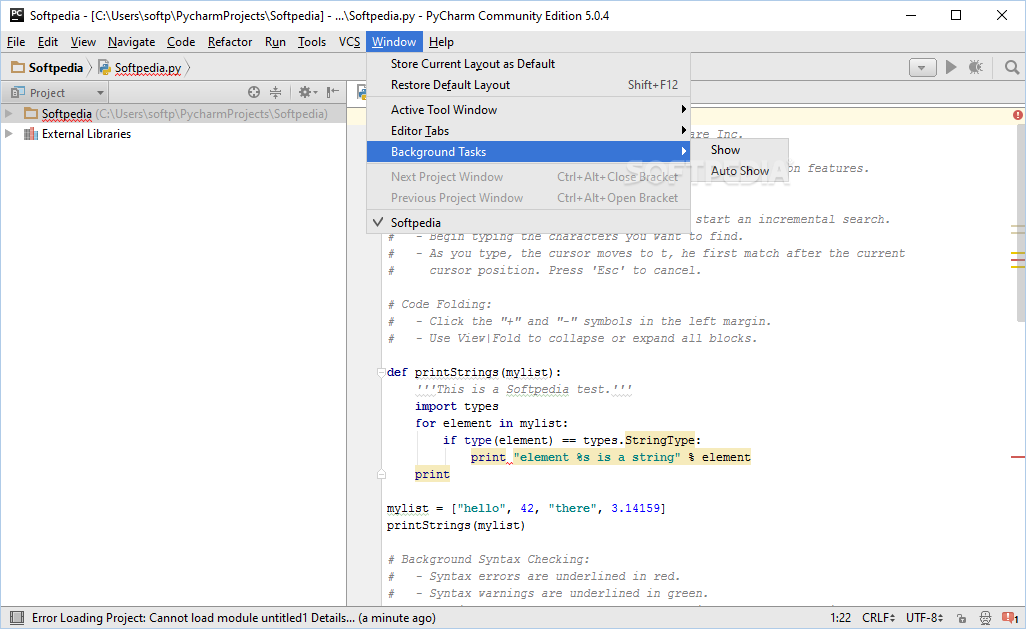Open the CRLF line separator dropdown
This screenshot has width=1026, height=629.
click(878, 617)
